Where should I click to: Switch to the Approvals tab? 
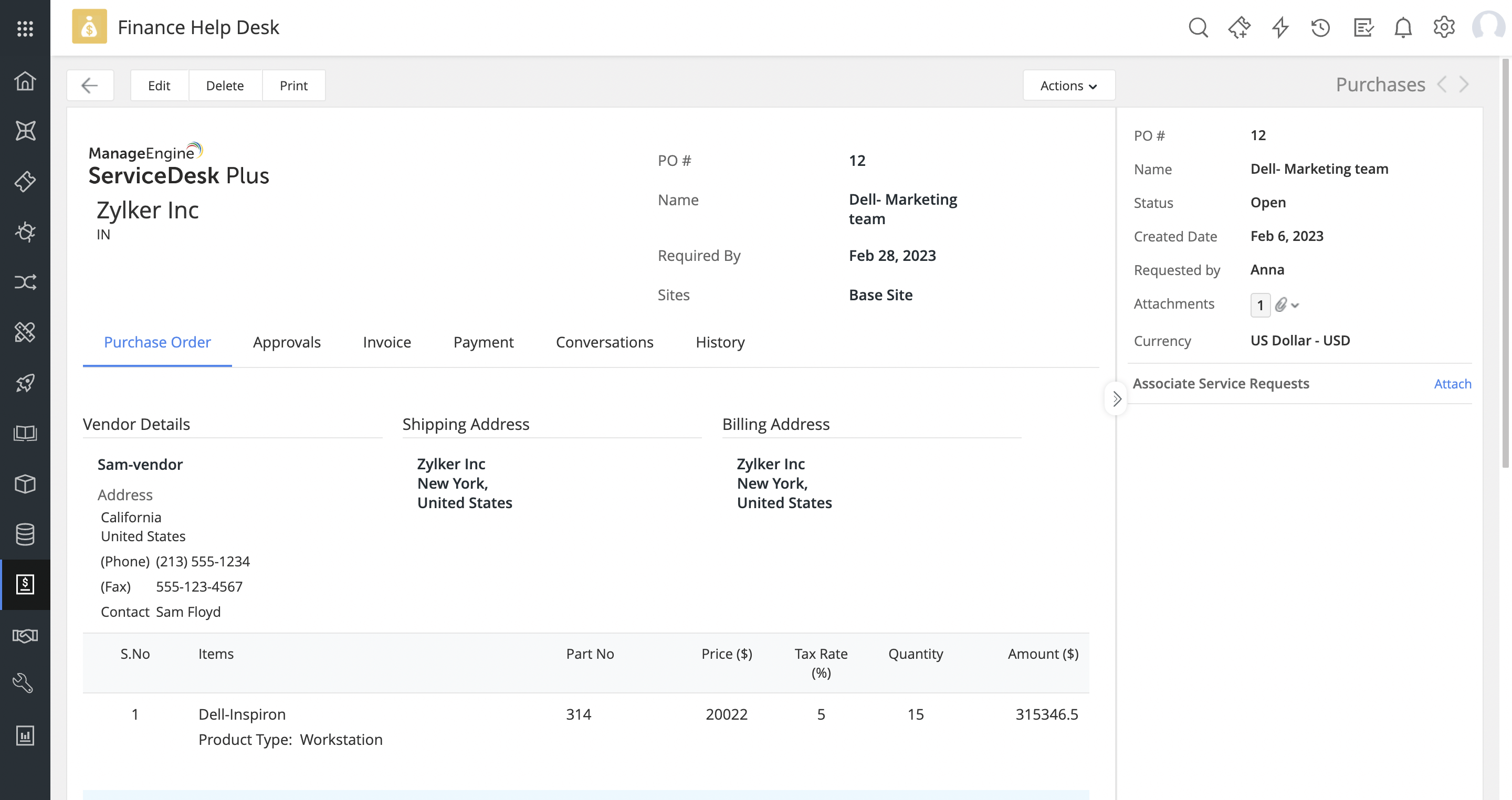click(287, 342)
